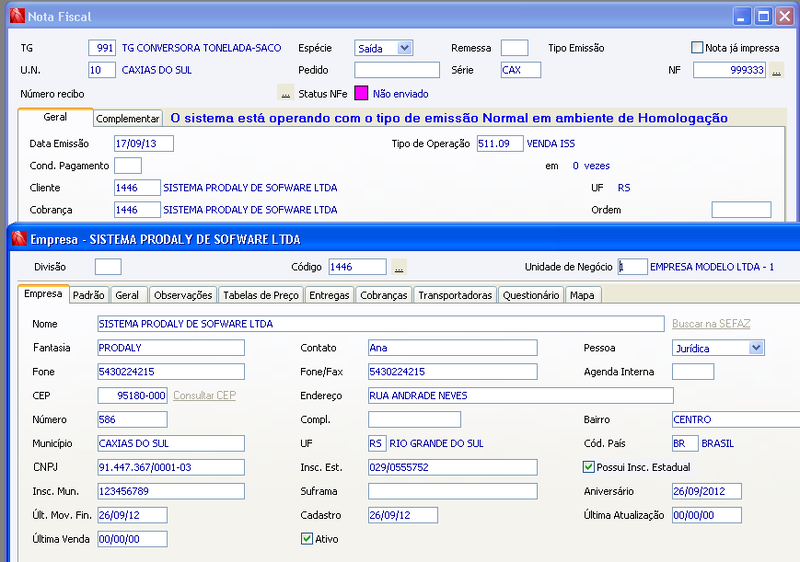Click the Unidade de Negócio field
The height and width of the screenshot is (562, 800).
pyautogui.click(x=633, y=267)
